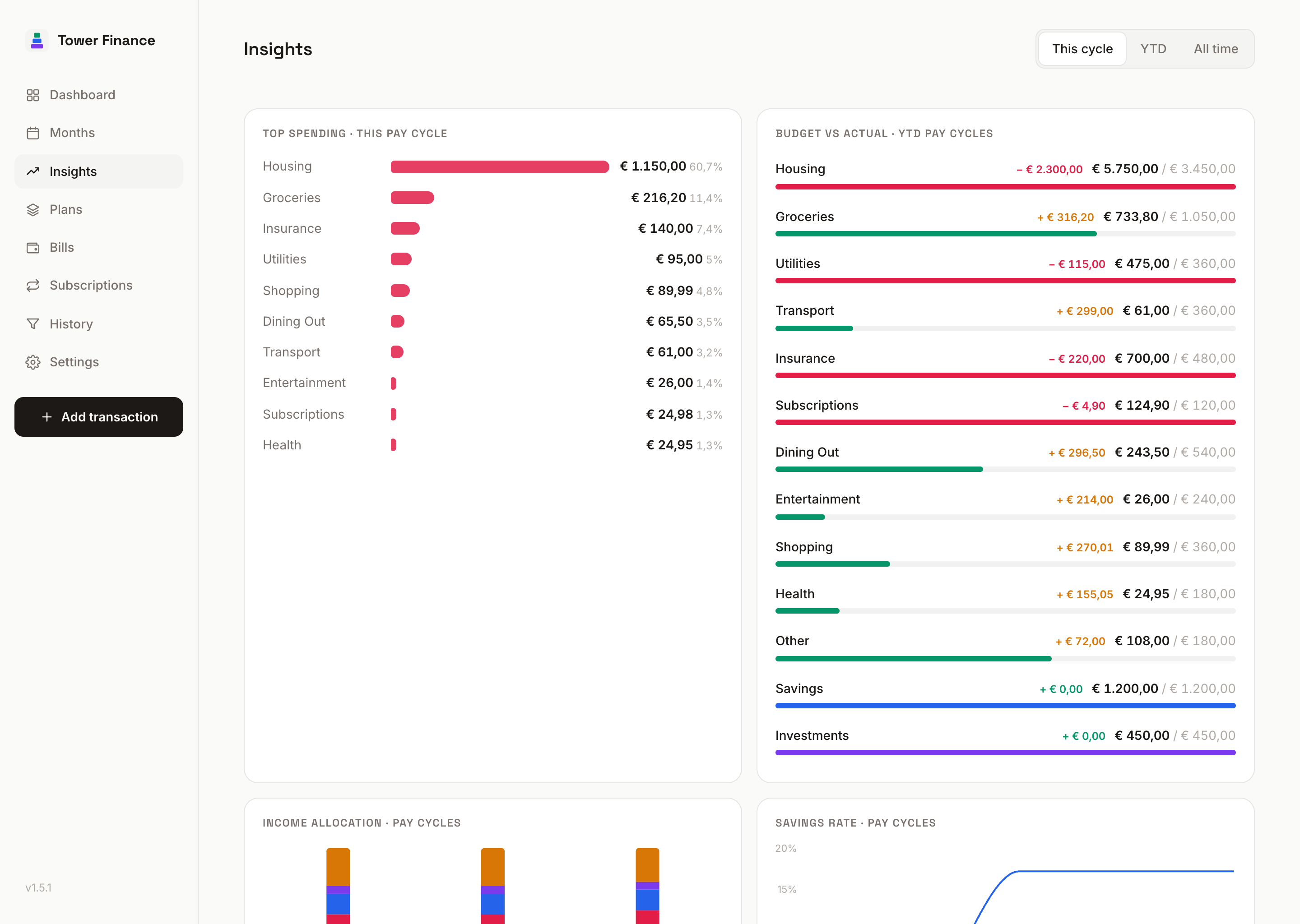
Task: Click the first stacked income allocation bar
Action: [x=338, y=886]
